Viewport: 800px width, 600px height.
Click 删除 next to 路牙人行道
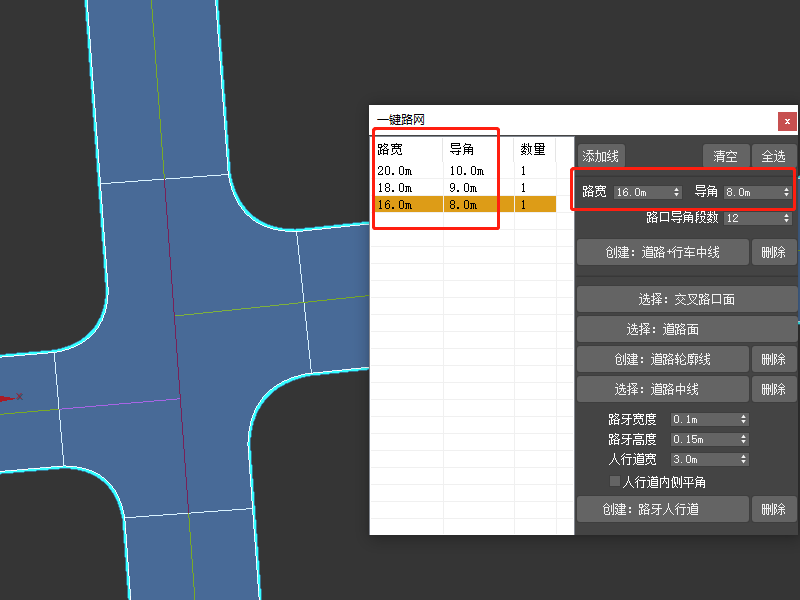(x=773, y=509)
